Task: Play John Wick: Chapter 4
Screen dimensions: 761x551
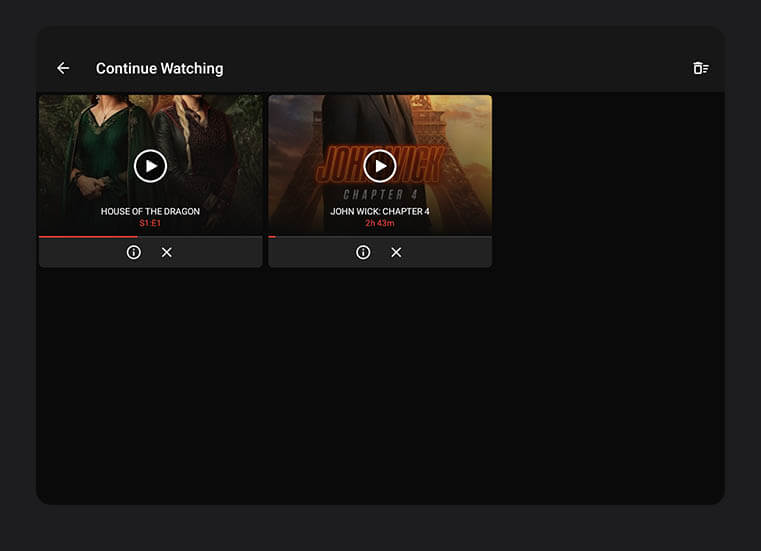Action: coord(380,166)
